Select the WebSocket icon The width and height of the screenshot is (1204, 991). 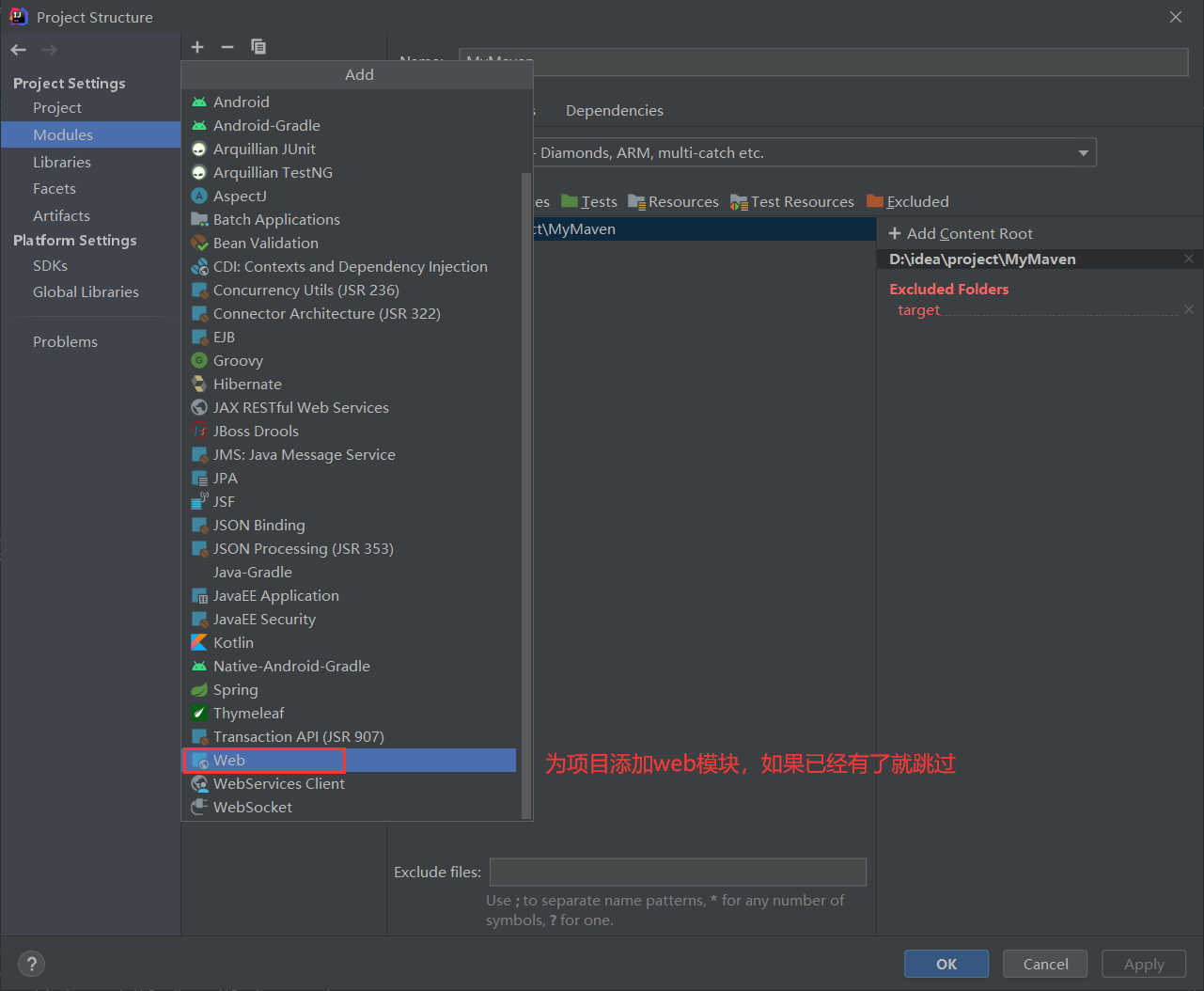click(199, 807)
